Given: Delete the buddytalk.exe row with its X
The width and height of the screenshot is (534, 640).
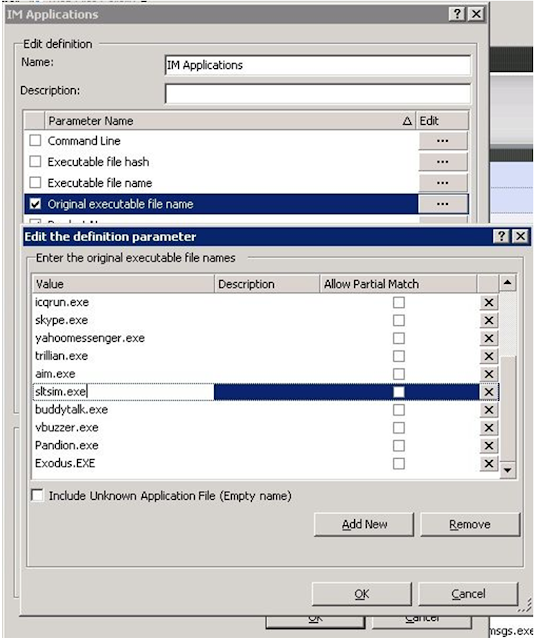Looking at the screenshot, I should point(489,410).
